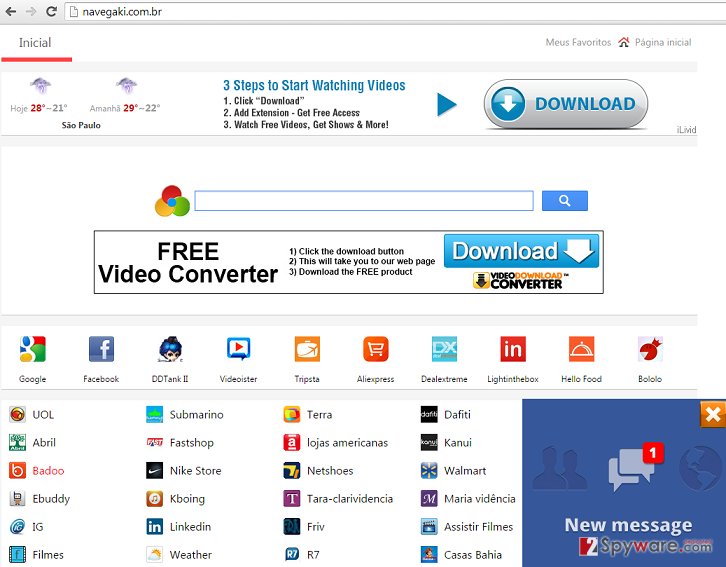
Task: Click the blue play arrow in ad
Action: point(447,105)
